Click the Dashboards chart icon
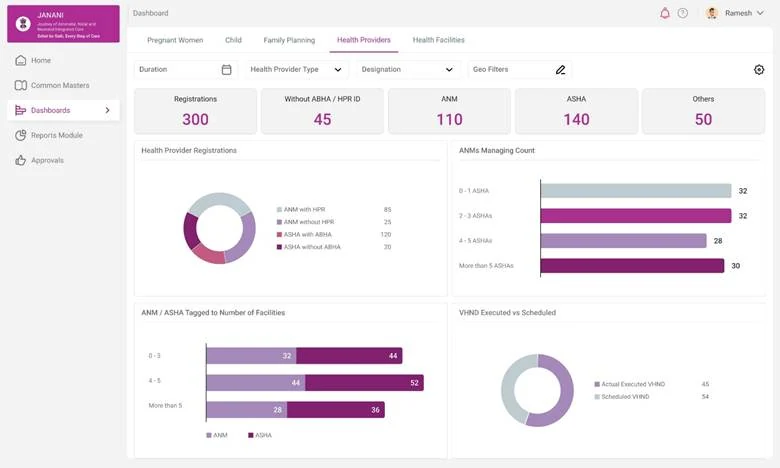The image size is (780, 468). click(20, 110)
